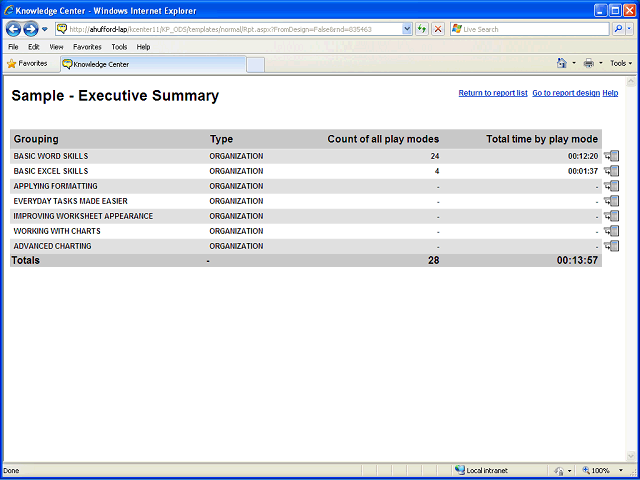This screenshot has height=480, width=640.
Task: Go forward with the browser Forward arrow
Action: pyautogui.click(x=31, y=29)
